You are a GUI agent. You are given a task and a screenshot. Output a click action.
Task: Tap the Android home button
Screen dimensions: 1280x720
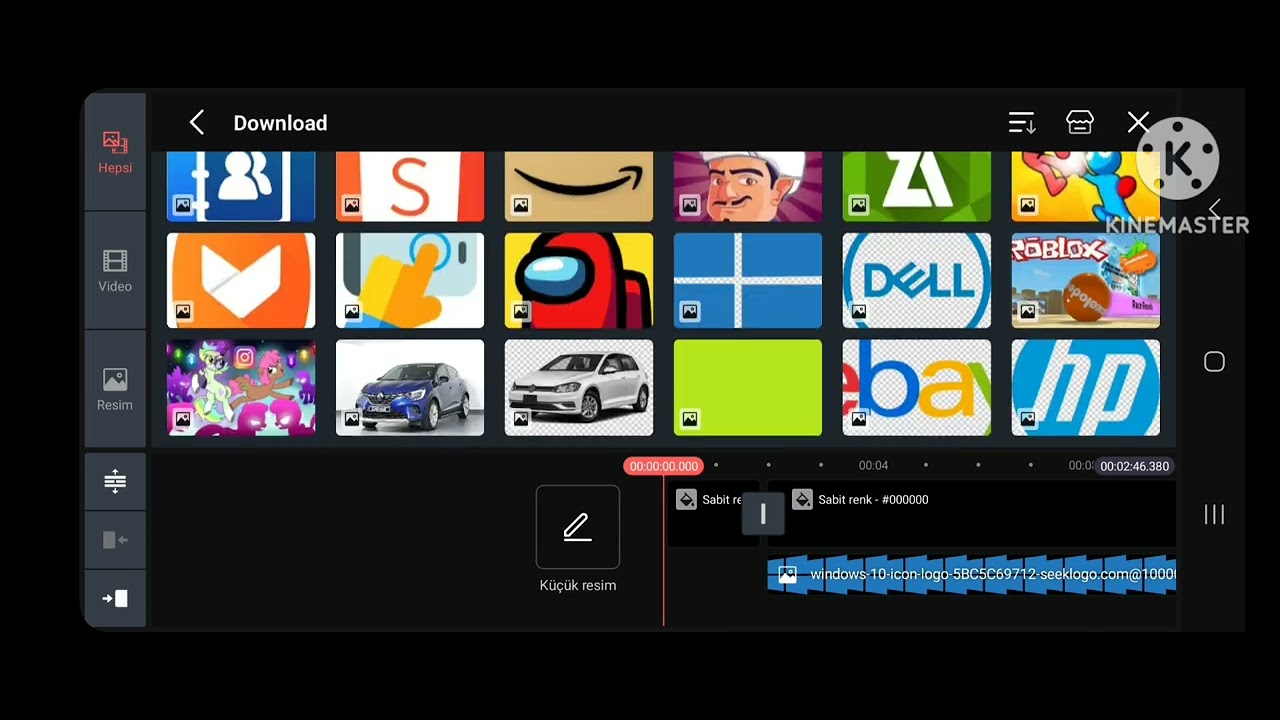pos(1214,362)
